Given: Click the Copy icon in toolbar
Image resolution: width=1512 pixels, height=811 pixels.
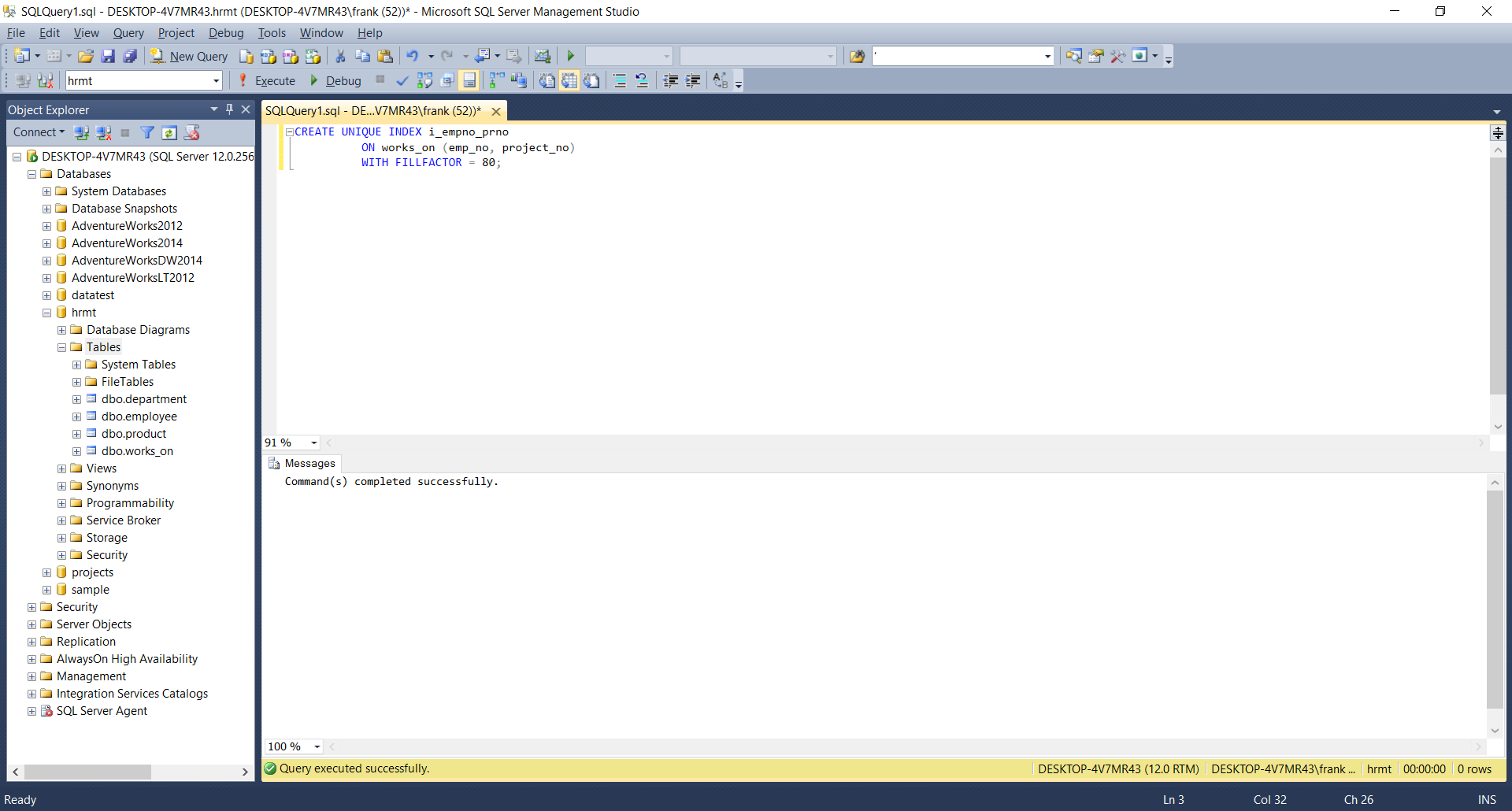Looking at the screenshot, I should pos(363,56).
